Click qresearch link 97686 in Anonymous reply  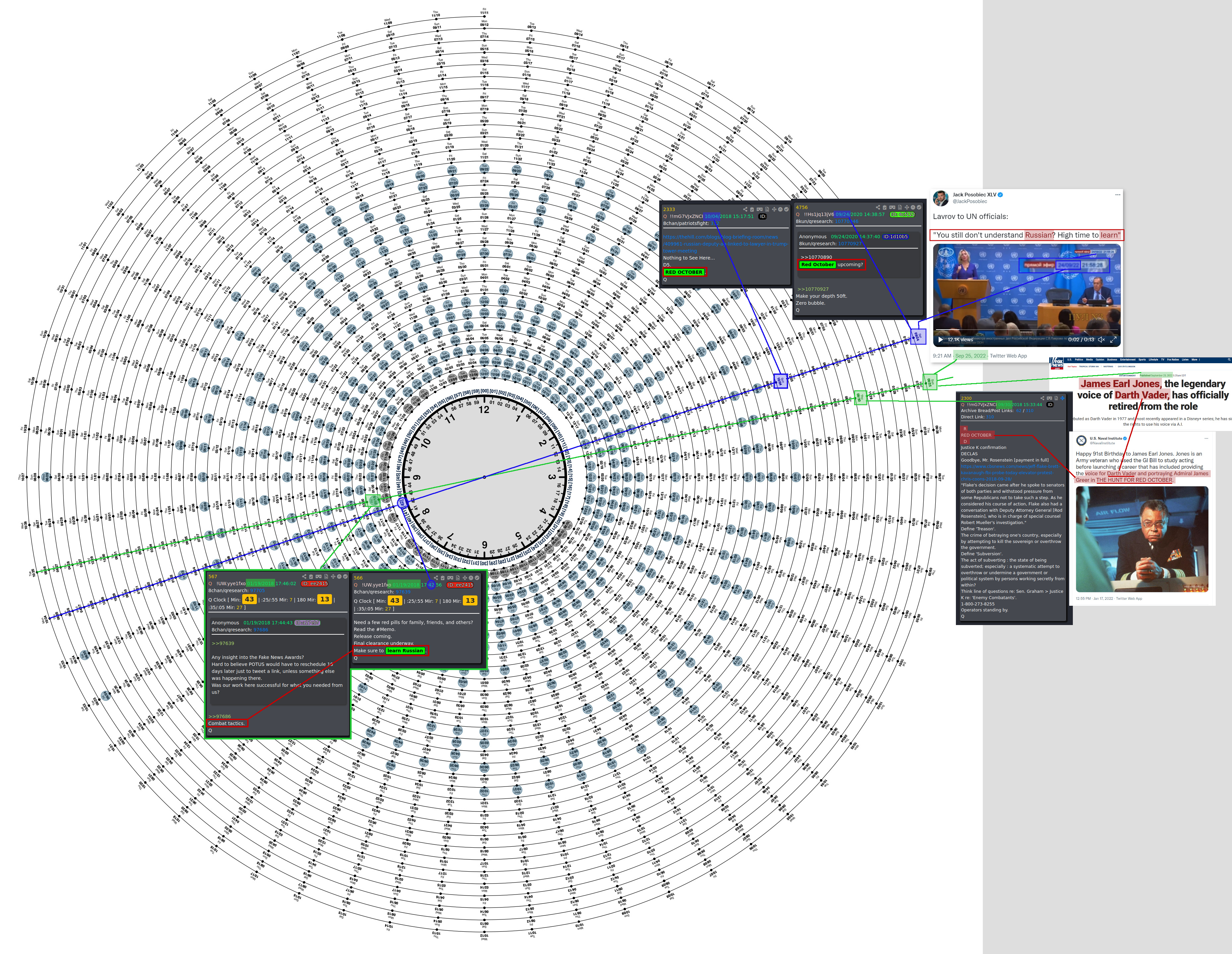pyautogui.click(x=260, y=630)
